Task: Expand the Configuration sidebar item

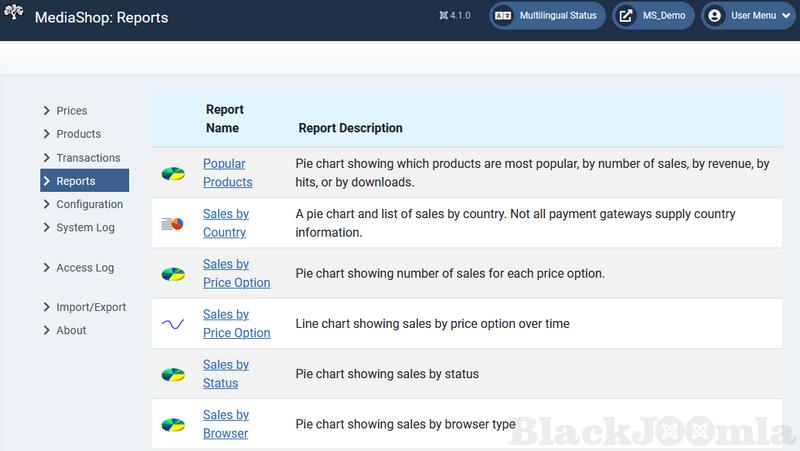Action: pyautogui.click(x=89, y=204)
